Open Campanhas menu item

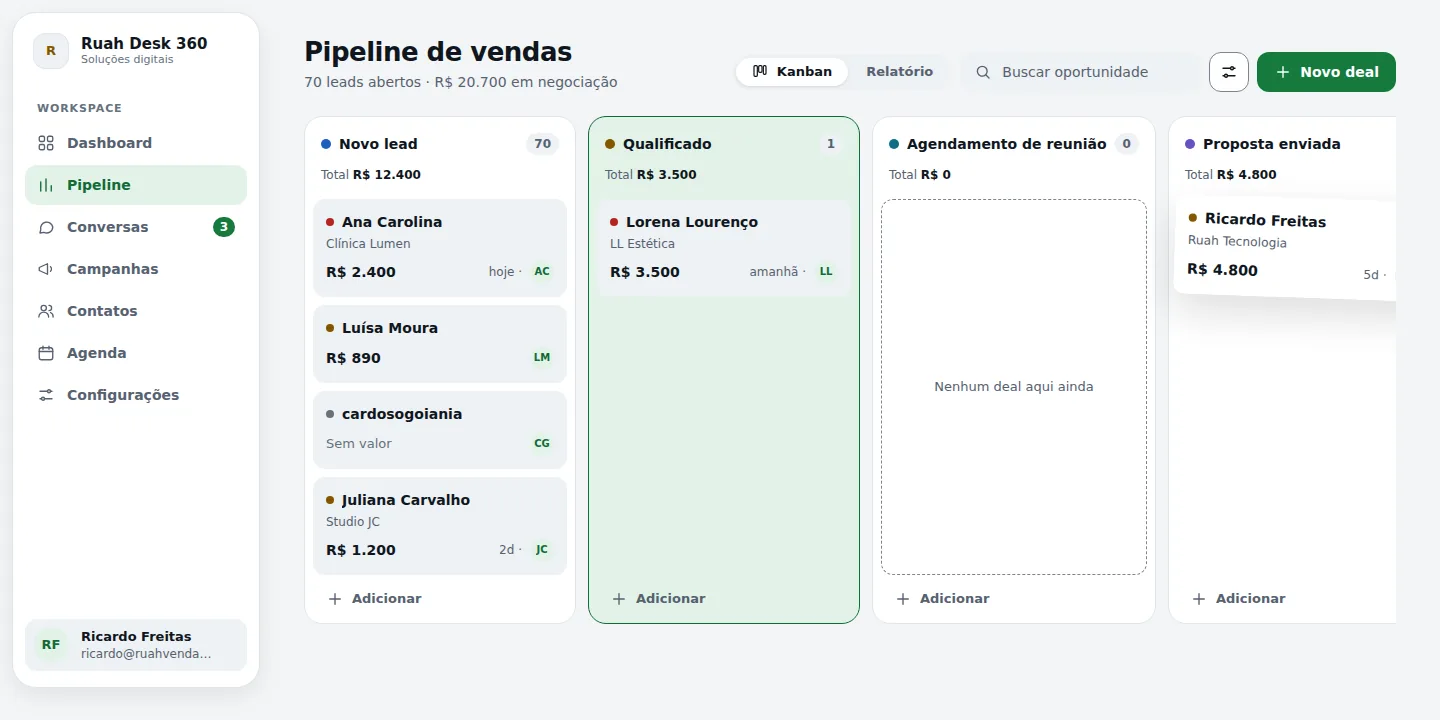[136, 269]
